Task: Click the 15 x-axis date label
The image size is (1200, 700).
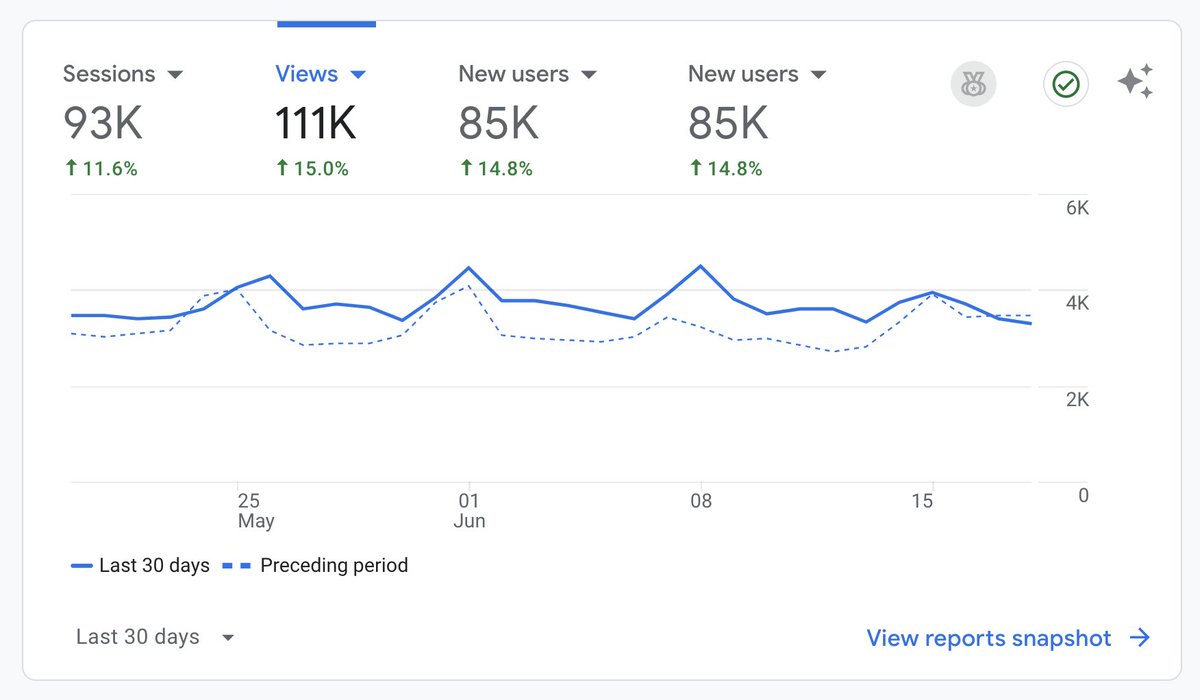Action: pyautogui.click(x=923, y=500)
